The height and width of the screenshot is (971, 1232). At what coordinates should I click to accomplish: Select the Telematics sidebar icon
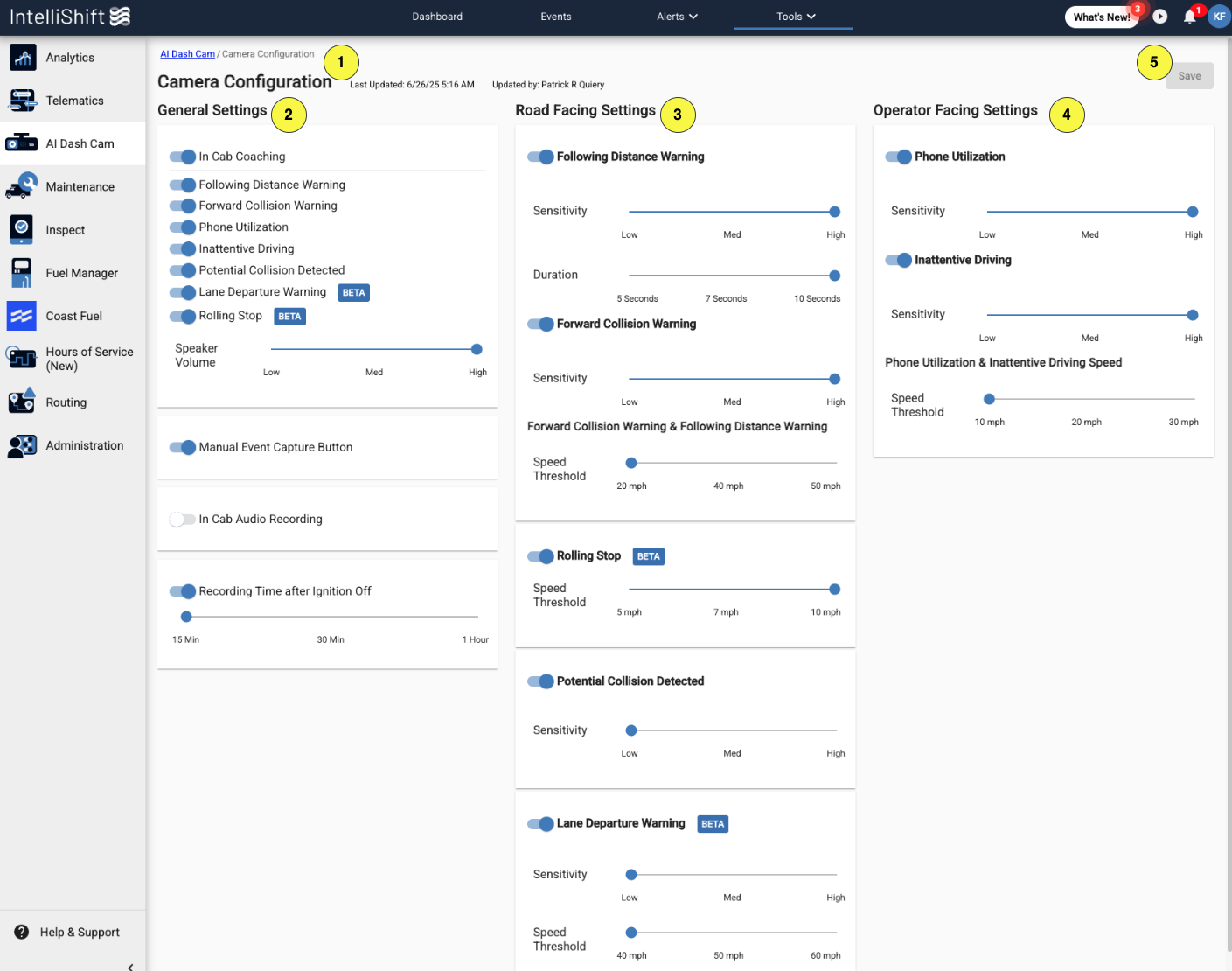click(x=22, y=100)
